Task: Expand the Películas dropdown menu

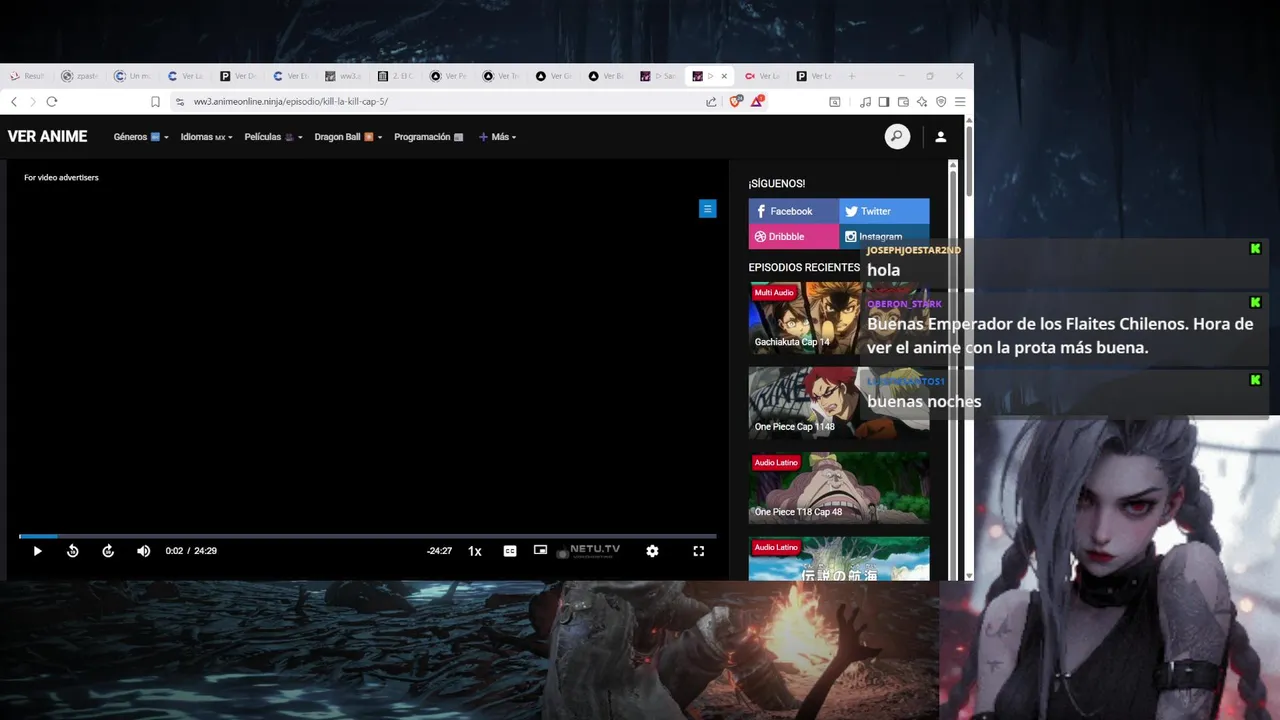Action: click(273, 137)
